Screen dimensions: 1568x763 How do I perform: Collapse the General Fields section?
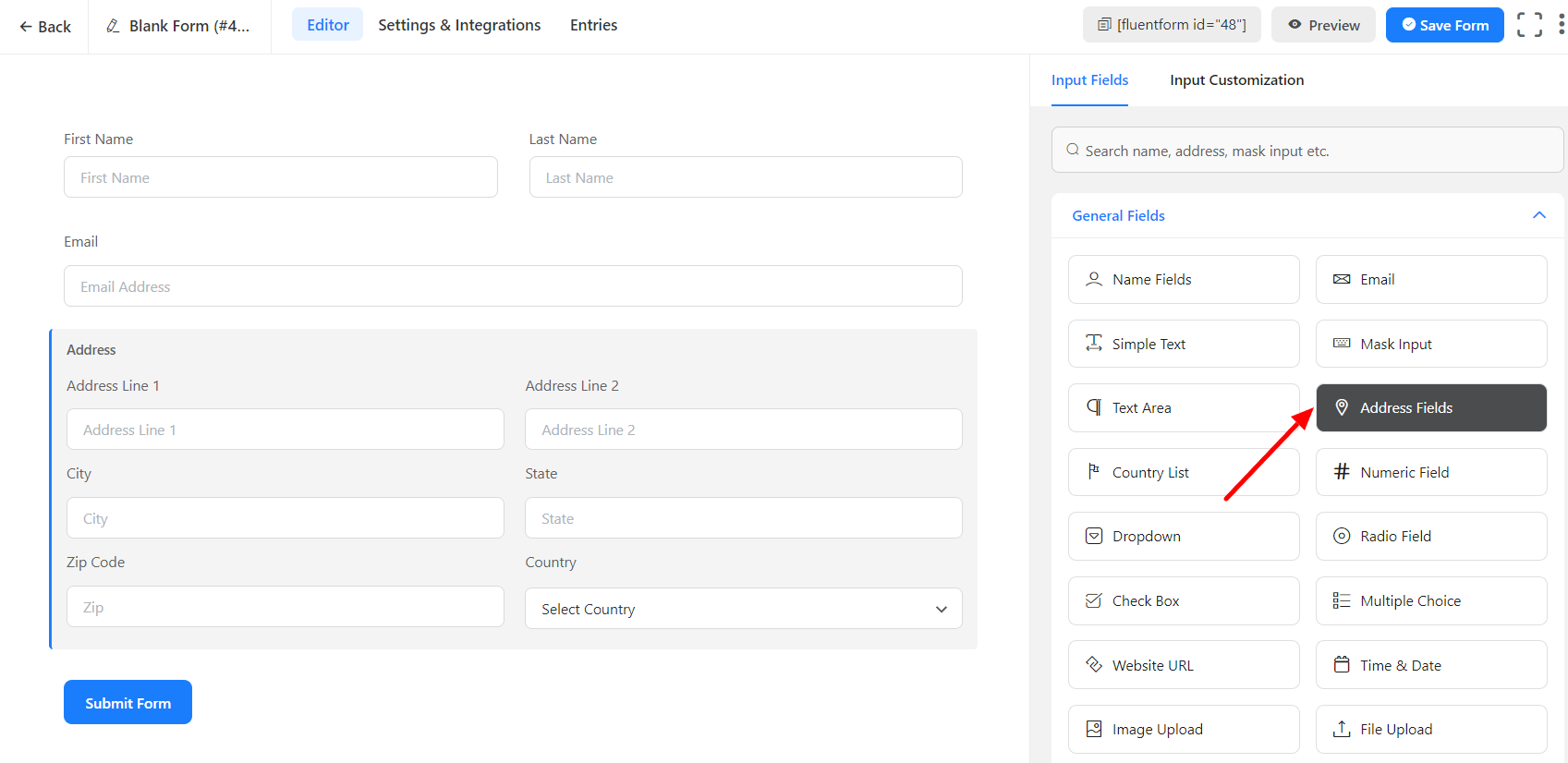click(1538, 215)
